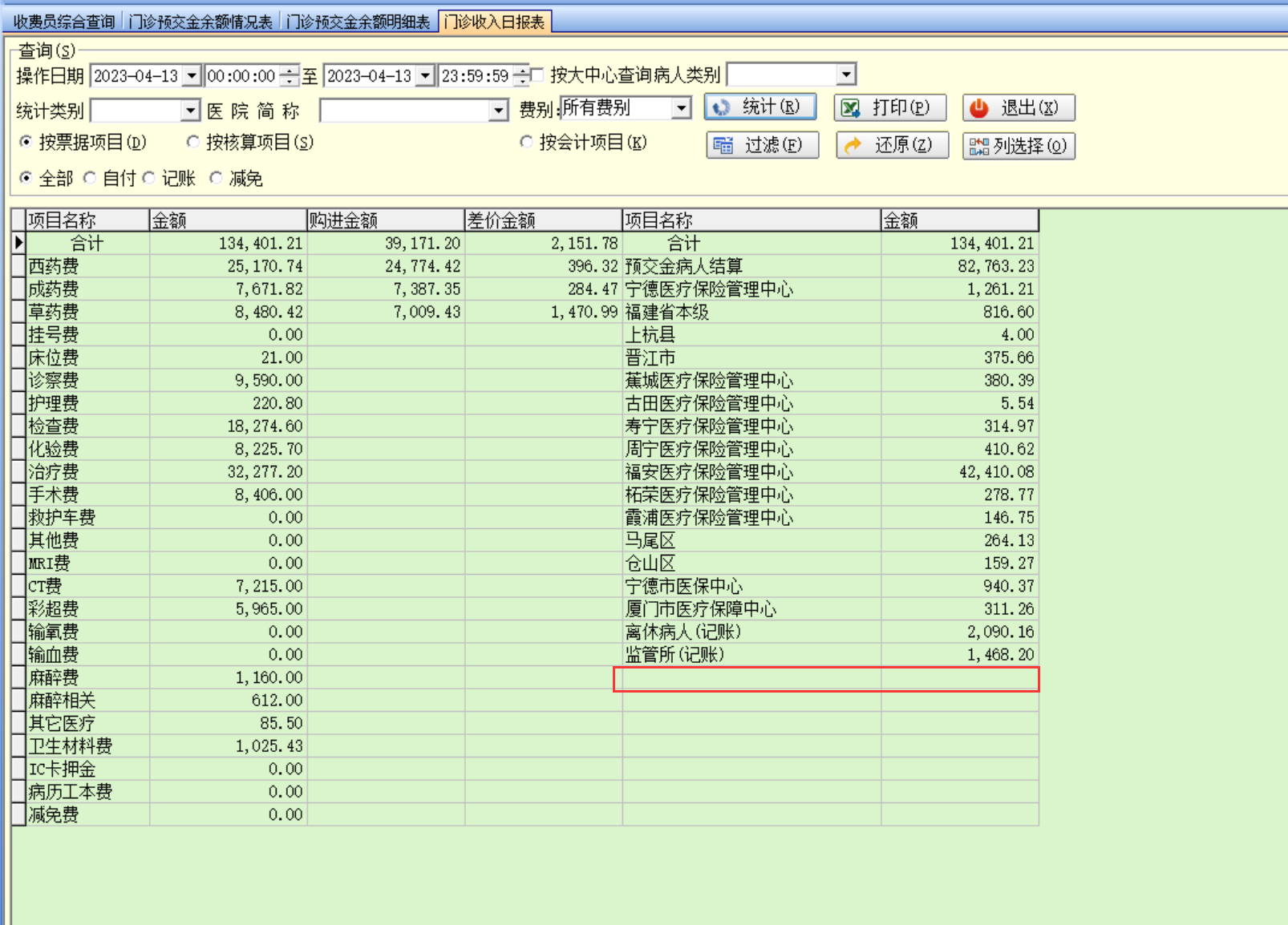
Task: Select the 按核算项目 radio option
Action: pos(192,143)
